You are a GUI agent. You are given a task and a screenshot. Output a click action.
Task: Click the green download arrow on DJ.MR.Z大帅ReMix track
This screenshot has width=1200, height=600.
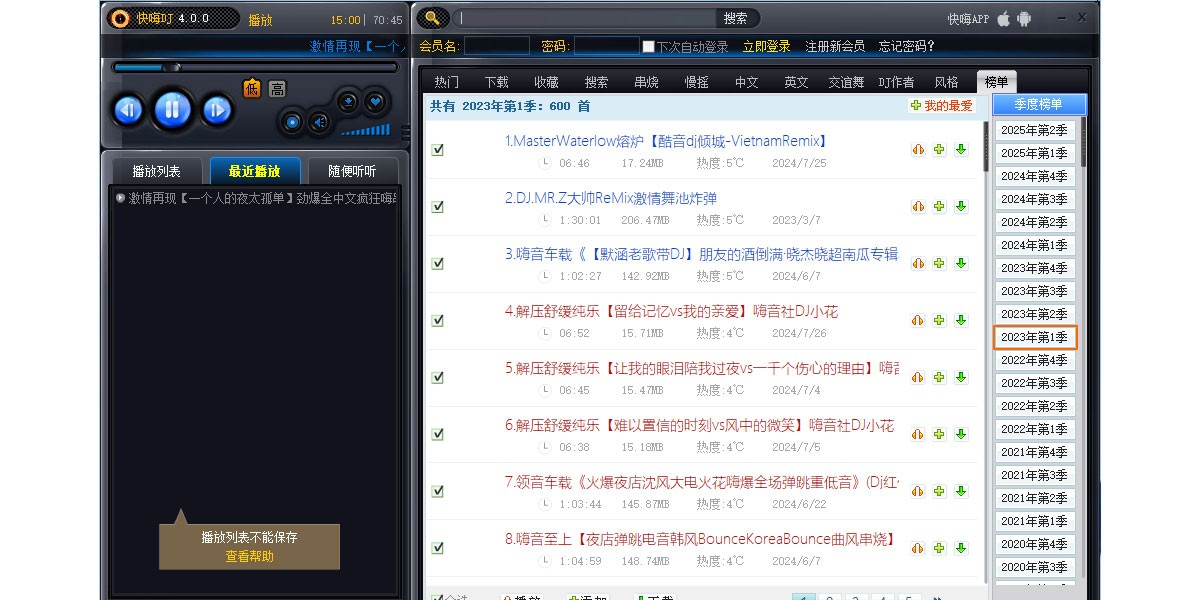961,206
